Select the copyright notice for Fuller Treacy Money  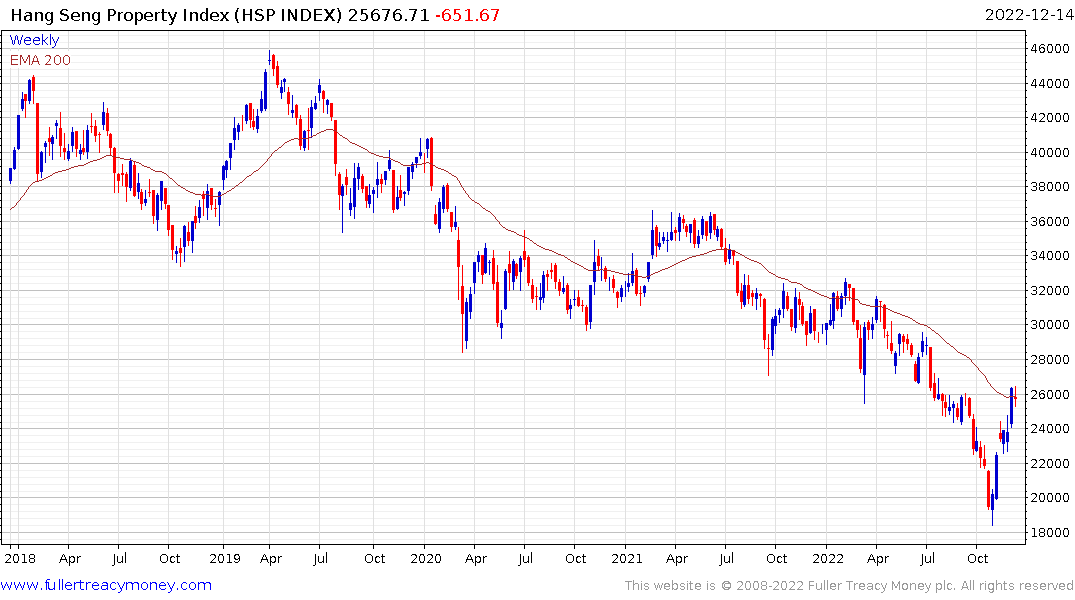[849, 586]
